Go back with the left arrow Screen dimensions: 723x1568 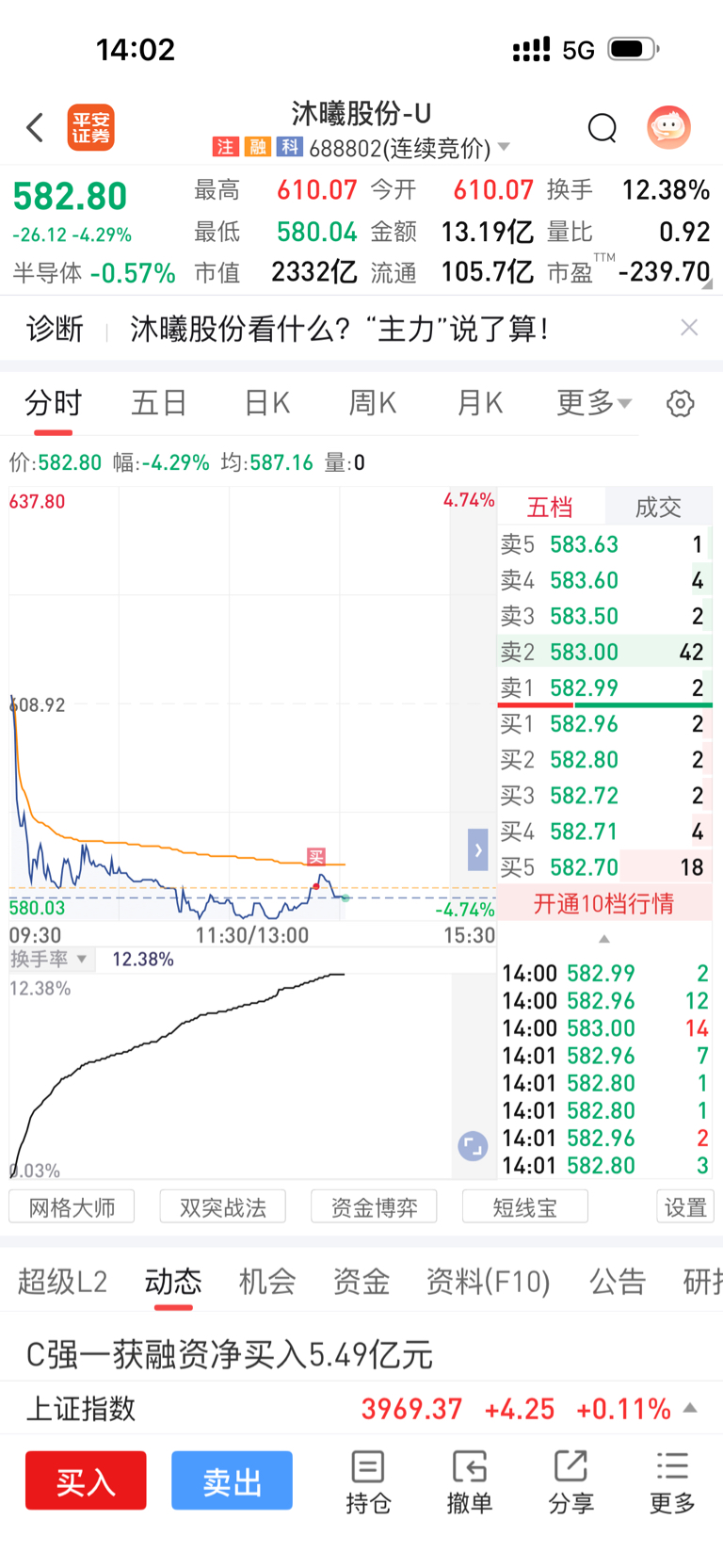point(35,127)
